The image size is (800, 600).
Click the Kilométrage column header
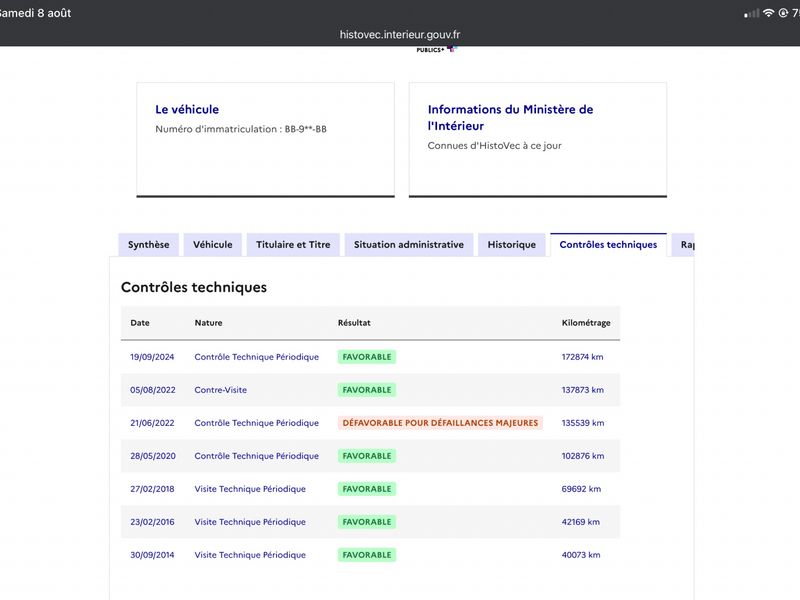586,323
